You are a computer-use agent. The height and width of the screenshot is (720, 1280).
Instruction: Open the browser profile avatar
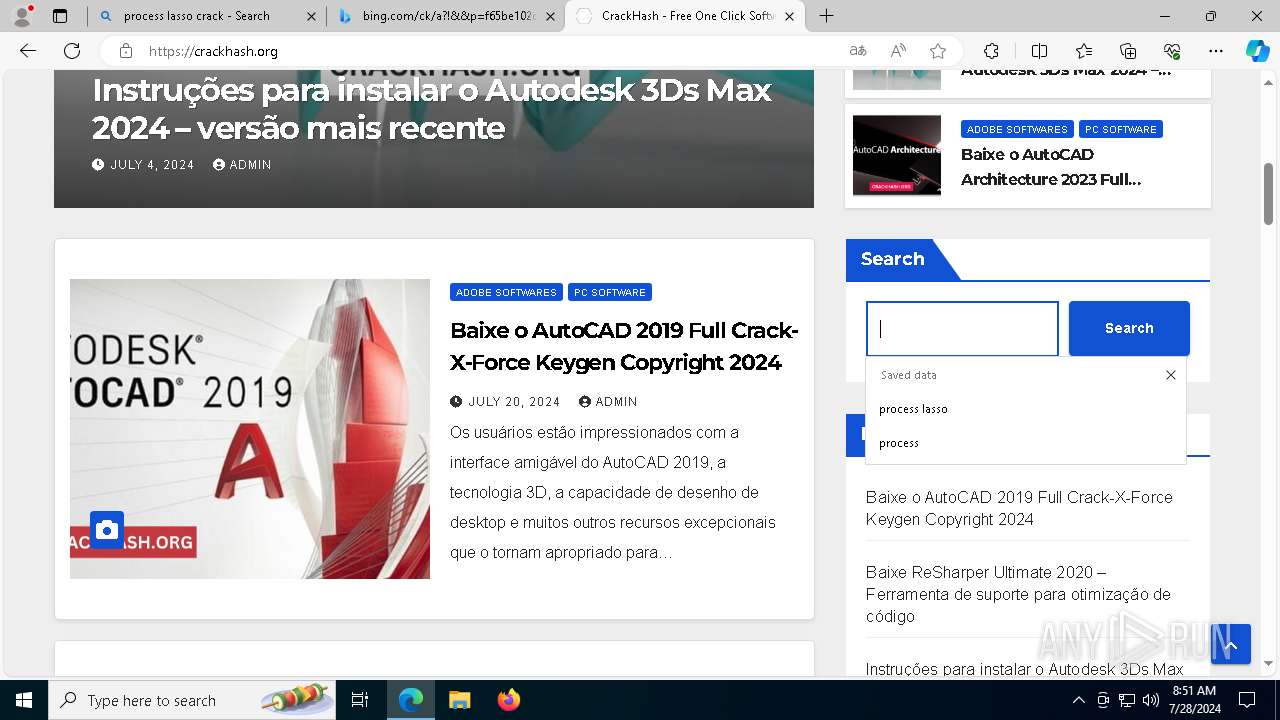[x=22, y=16]
